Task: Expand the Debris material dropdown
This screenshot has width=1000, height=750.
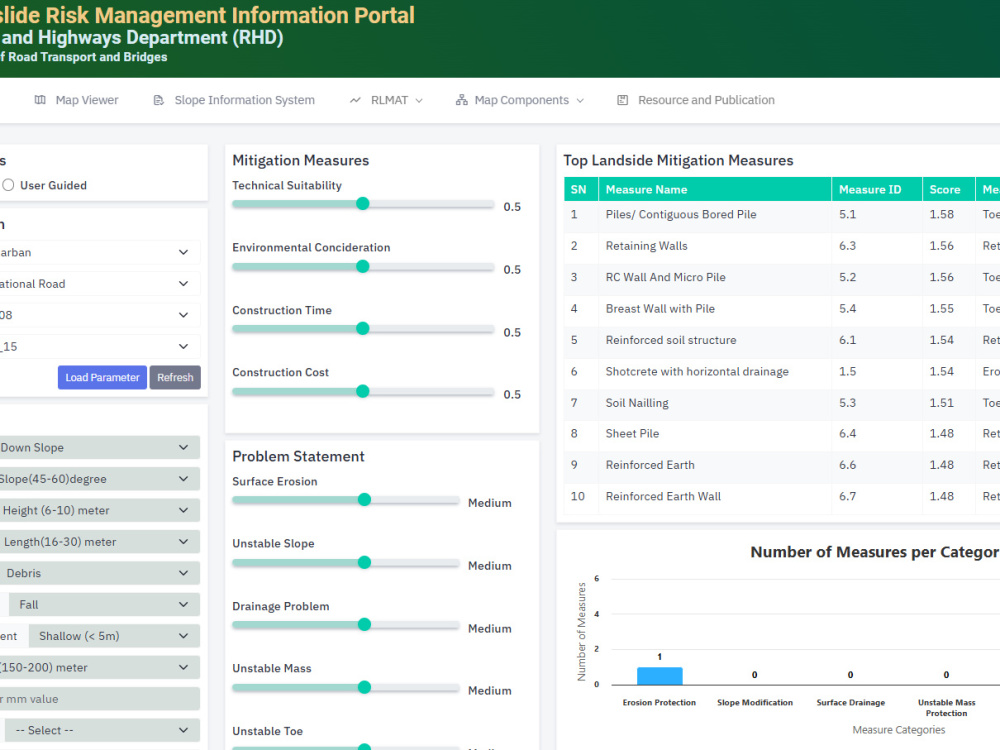Action: (x=99, y=573)
